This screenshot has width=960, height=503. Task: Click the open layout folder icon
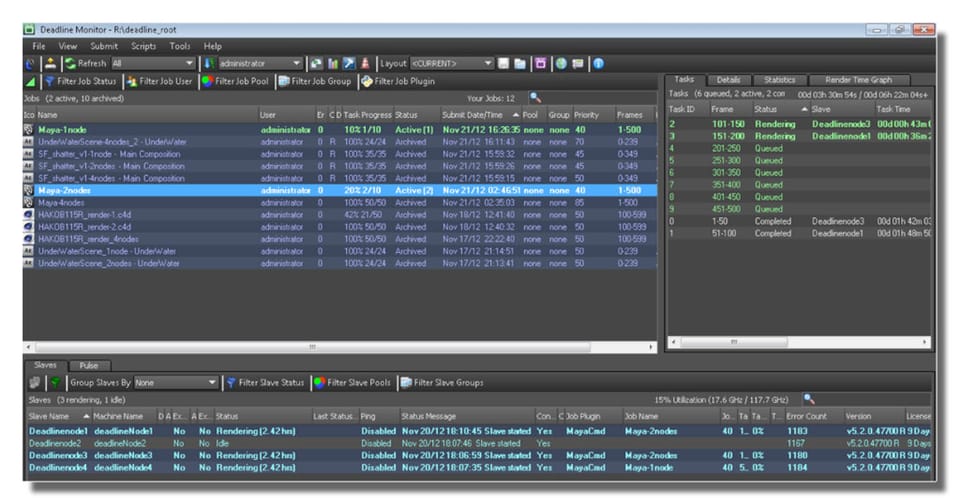(520, 64)
